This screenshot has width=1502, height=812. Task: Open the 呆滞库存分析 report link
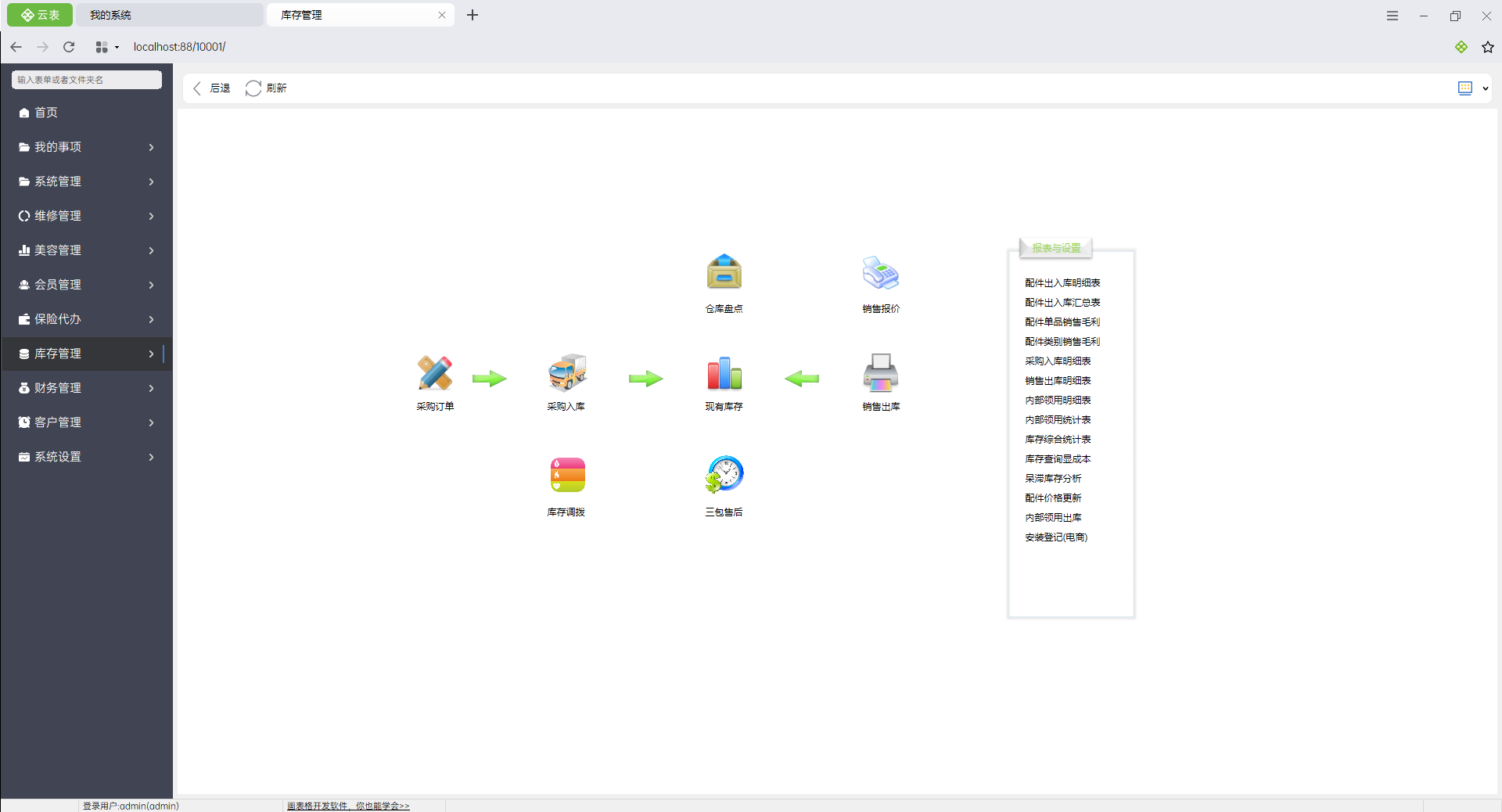coord(1053,479)
